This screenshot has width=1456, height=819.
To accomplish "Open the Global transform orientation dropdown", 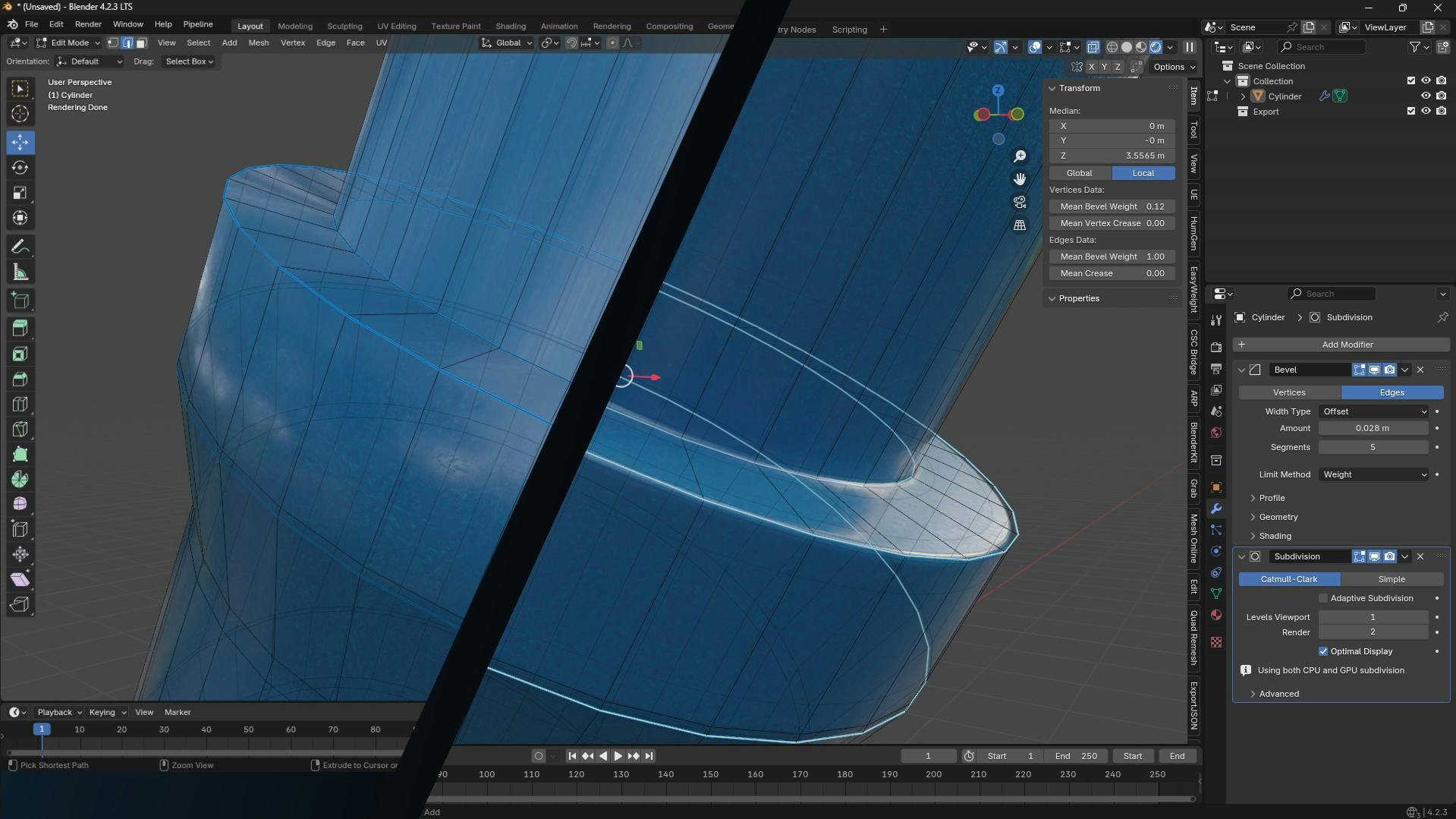I will click(x=508, y=43).
